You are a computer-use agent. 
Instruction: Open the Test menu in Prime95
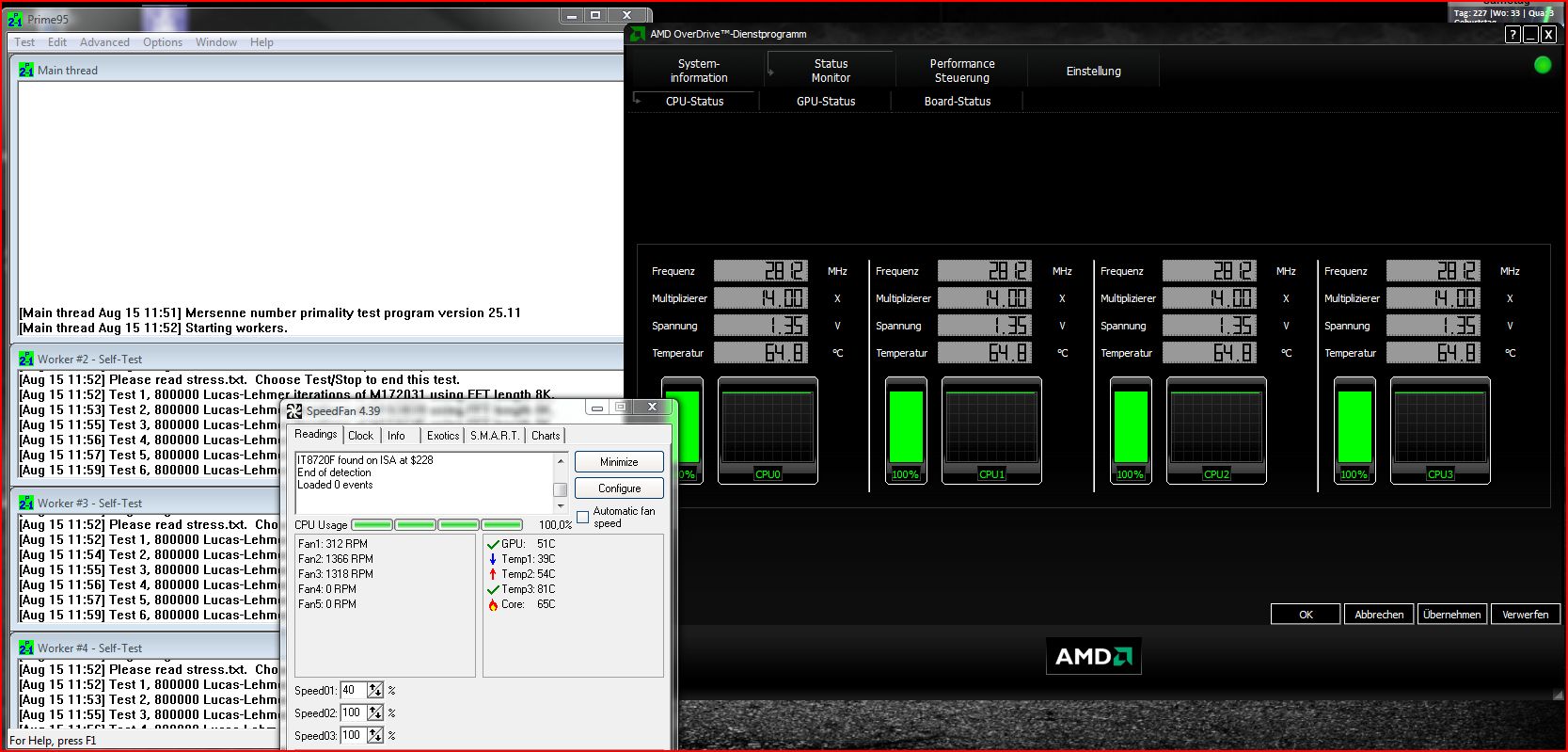tap(24, 42)
